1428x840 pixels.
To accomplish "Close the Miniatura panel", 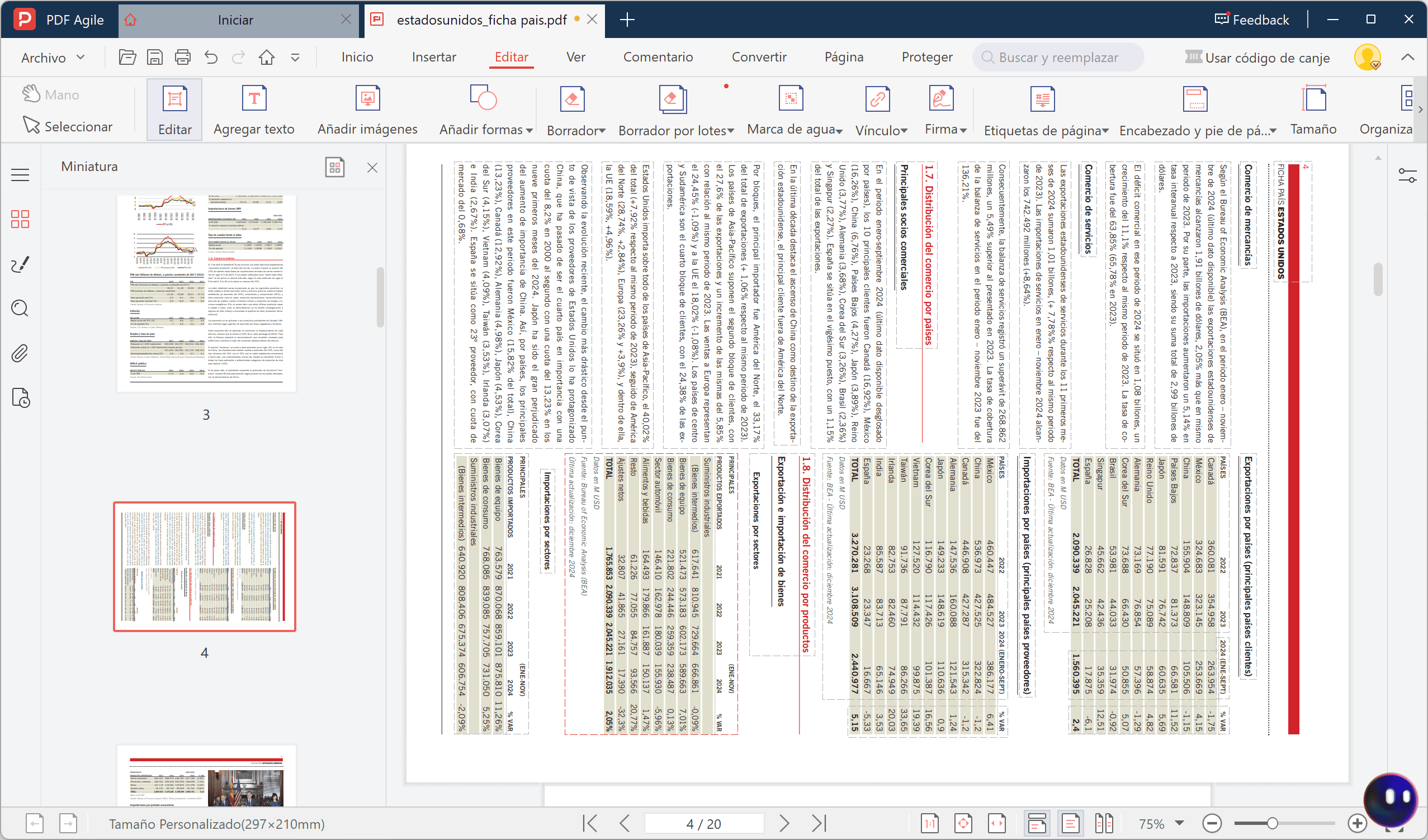I will pos(372,168).
